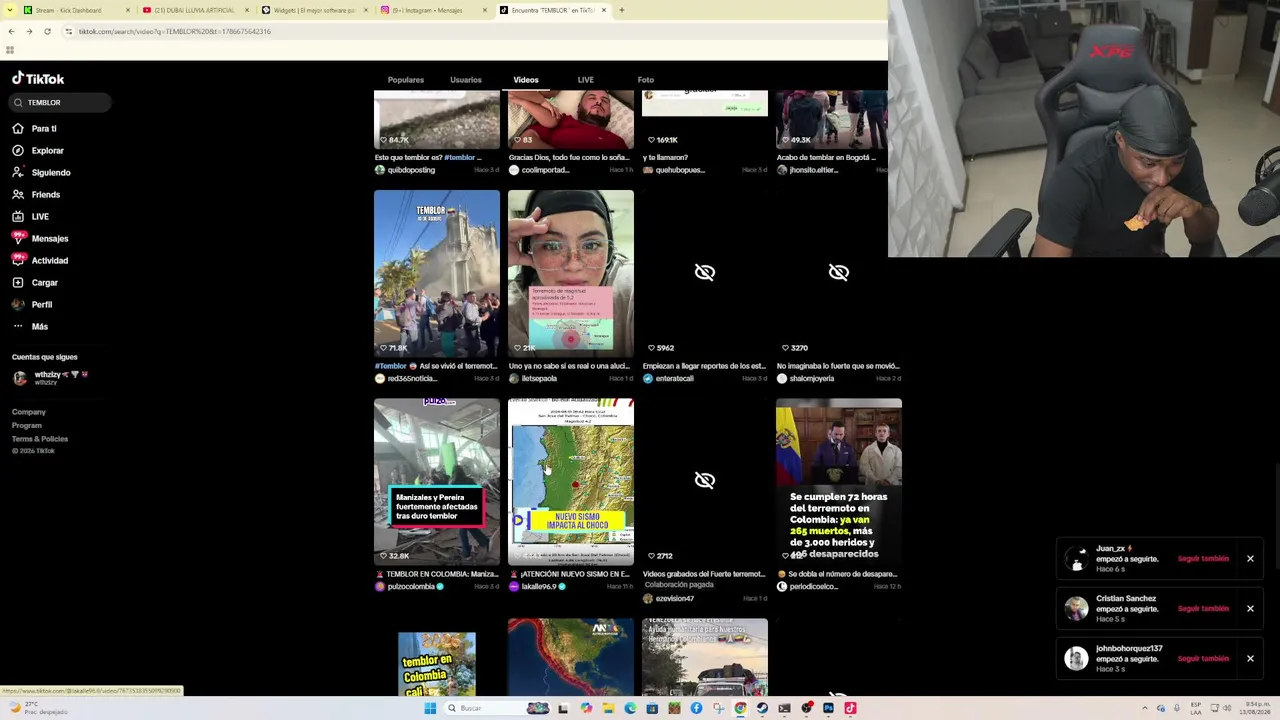Open the Explorar compass icon
Screen dimensions: 1280x720
(18, 150)
